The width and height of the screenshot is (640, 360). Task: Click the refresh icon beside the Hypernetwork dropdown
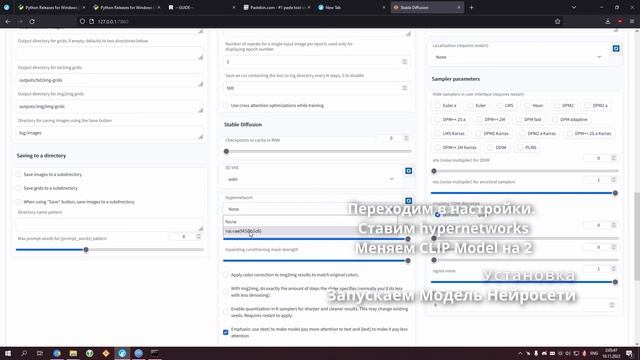coord(408,200)
